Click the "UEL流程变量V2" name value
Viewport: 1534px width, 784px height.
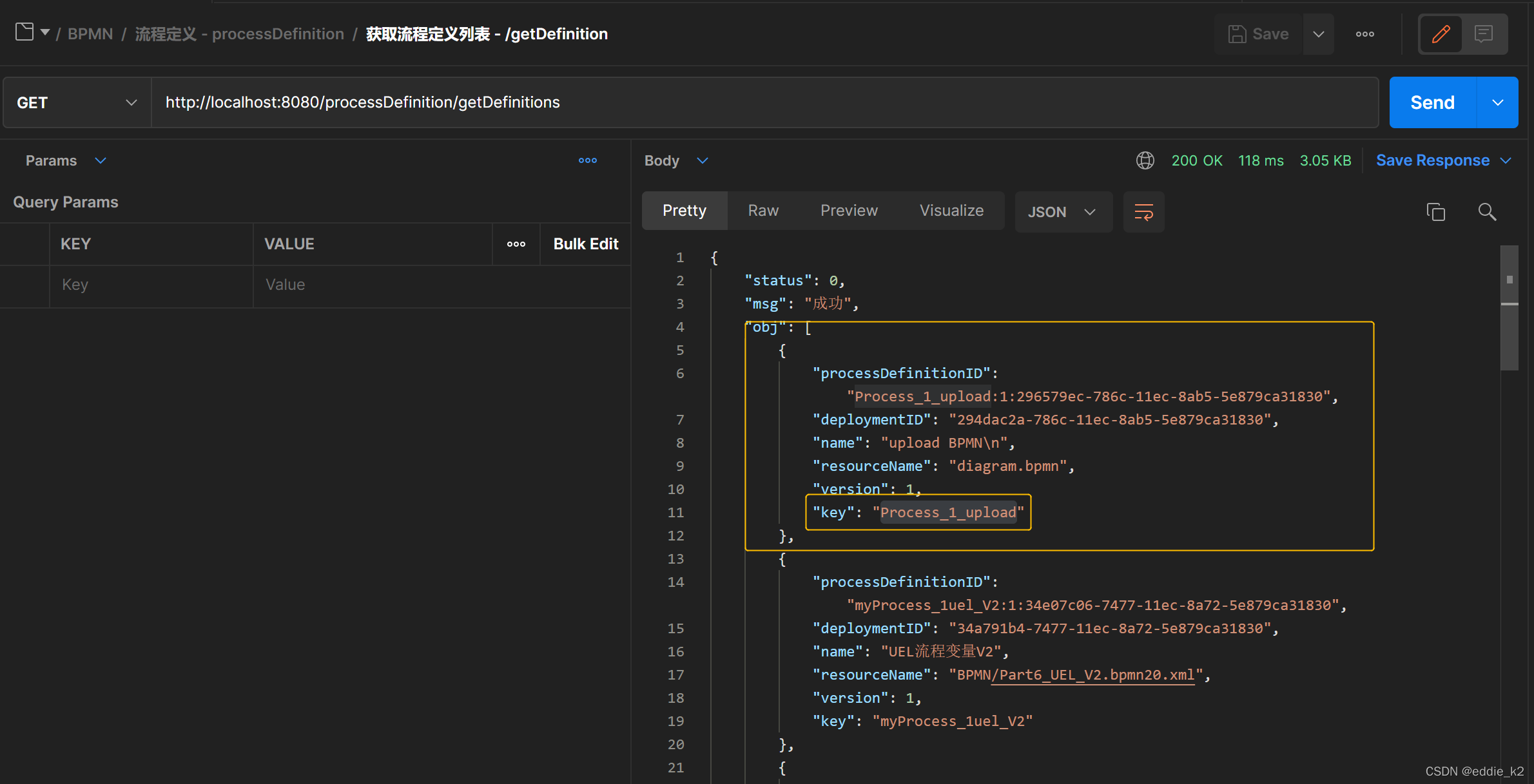[941, 651]
